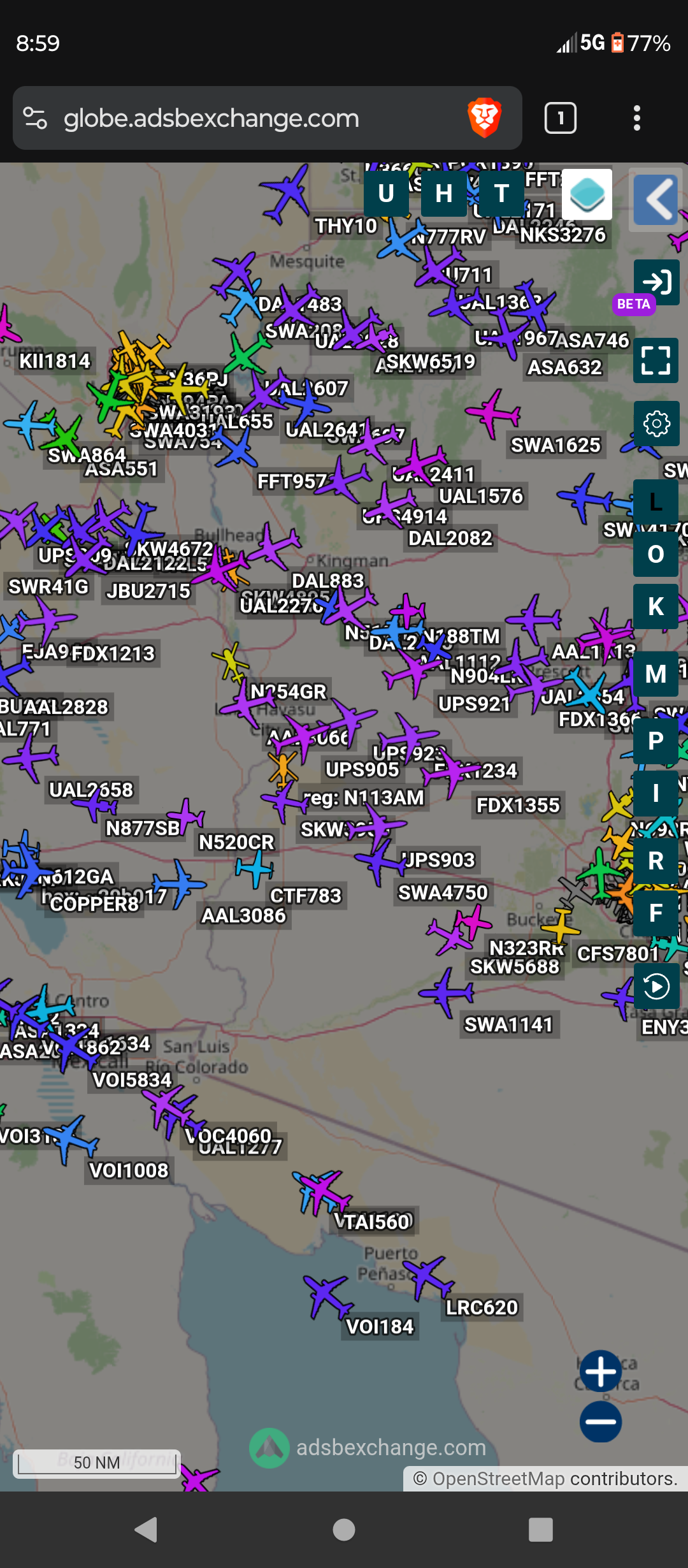Screen dimensions: 688x1568
Task: Open the replay history button
Action: tap(656, 986)
